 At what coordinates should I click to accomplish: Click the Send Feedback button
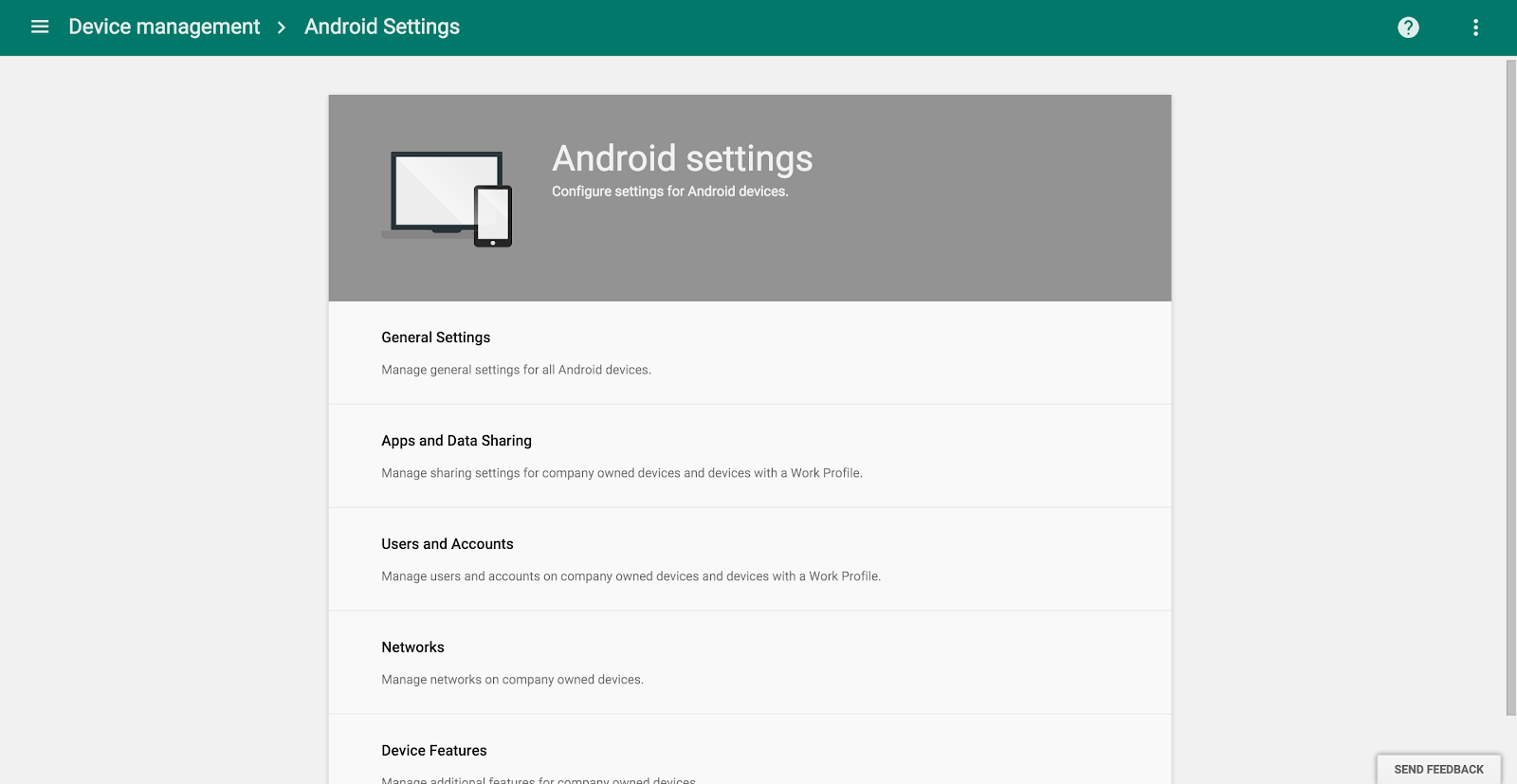pyautogui.click(x=1438, y=769)
